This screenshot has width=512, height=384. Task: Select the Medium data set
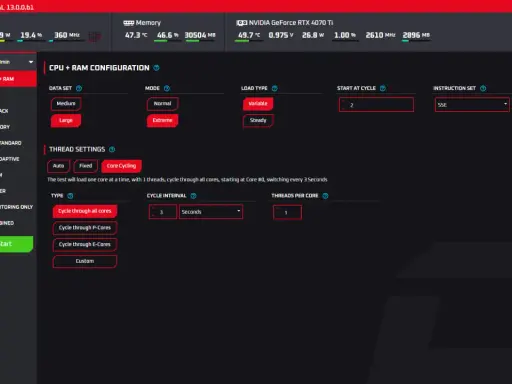coord(66,104)
